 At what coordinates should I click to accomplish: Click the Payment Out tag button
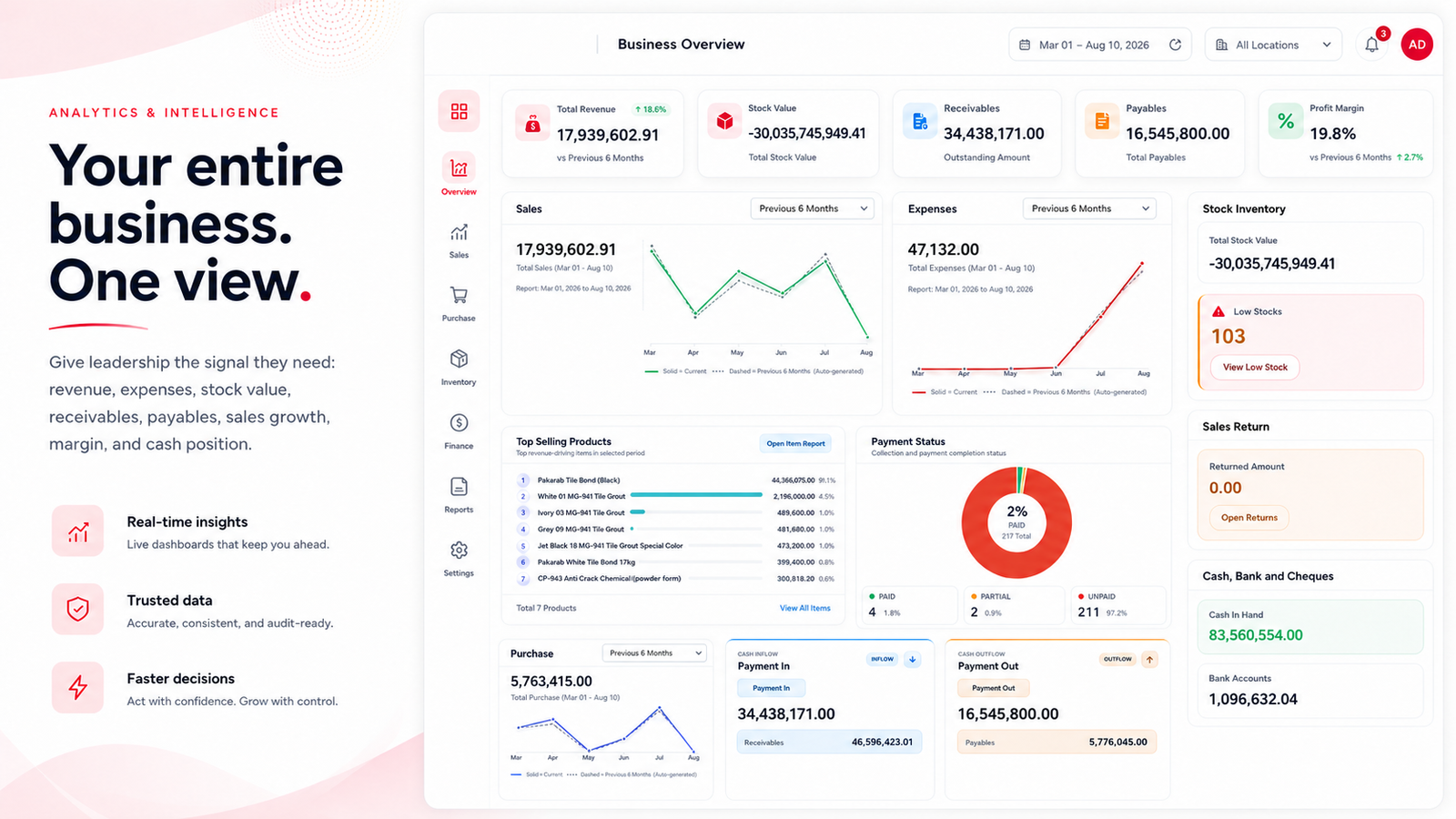tap(993, 688)
